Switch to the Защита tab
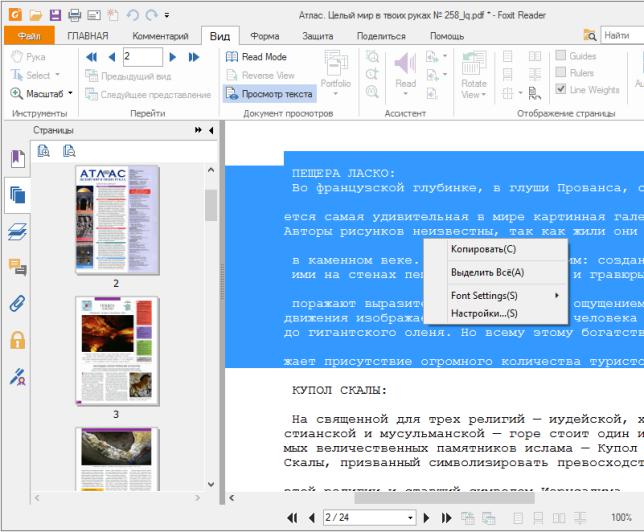Image resolution: width=644 pixels, height=532 pixels. tap(317, 36)
